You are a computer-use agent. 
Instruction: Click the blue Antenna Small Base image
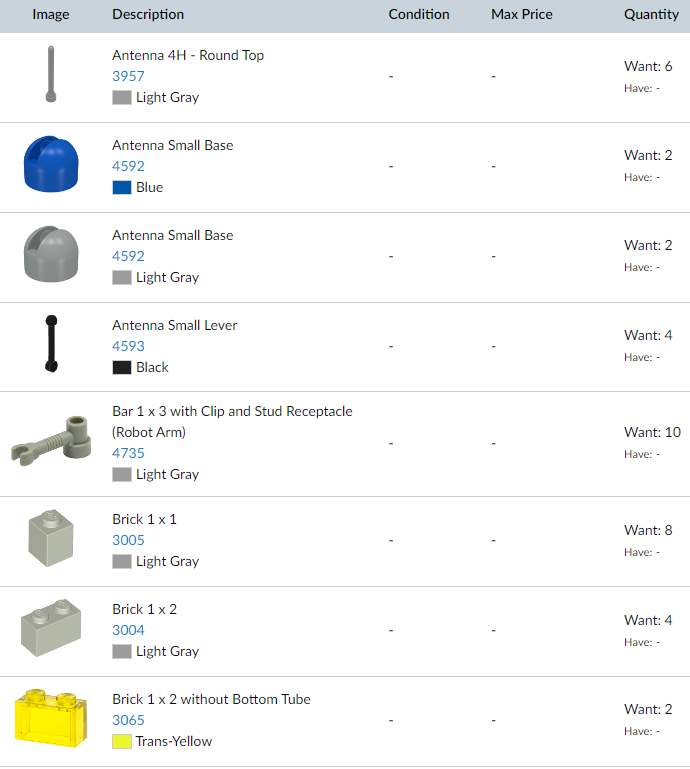point(49,165)
